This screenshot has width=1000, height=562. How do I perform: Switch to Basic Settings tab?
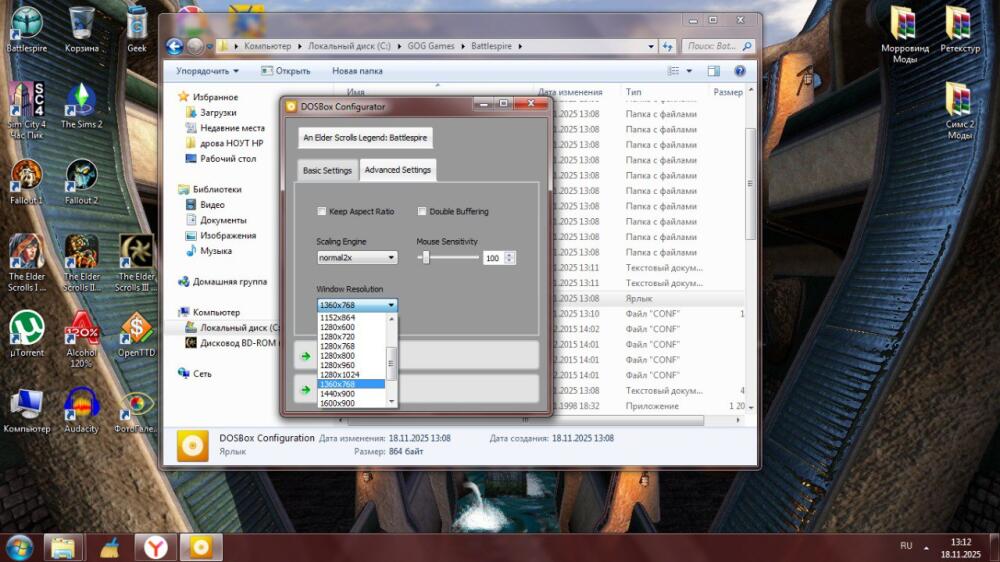(327, 170)
